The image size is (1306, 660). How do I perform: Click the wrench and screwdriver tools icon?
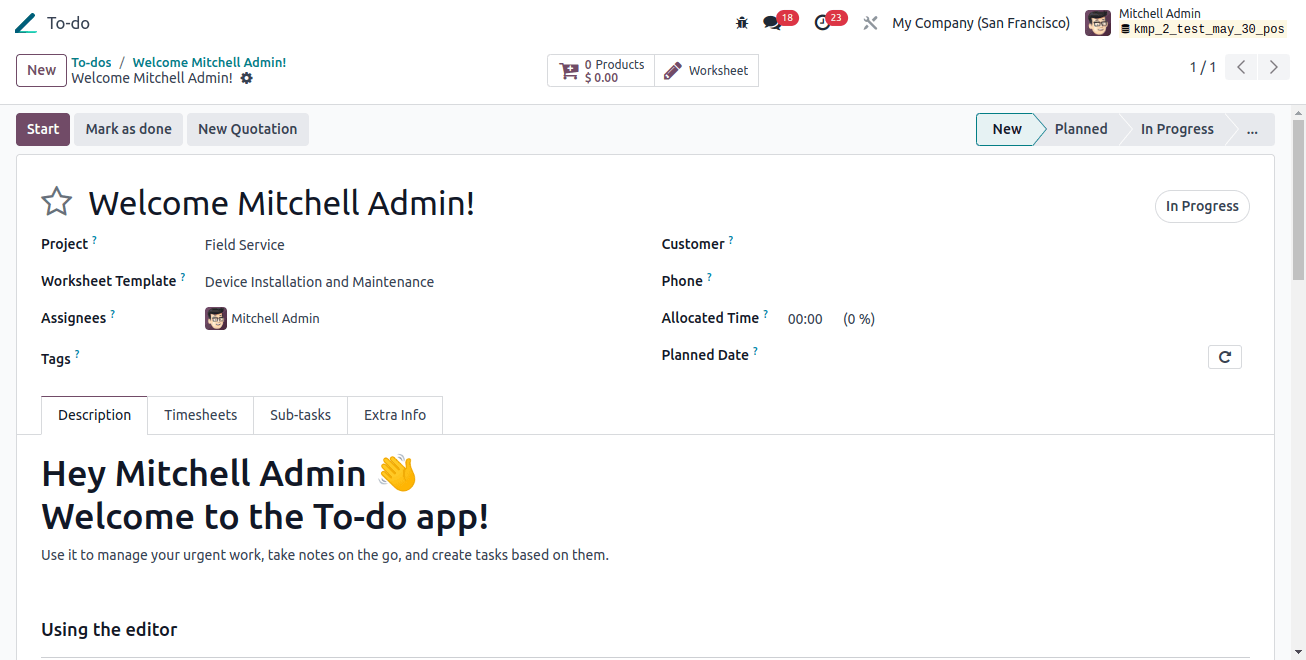coord(870,23)
